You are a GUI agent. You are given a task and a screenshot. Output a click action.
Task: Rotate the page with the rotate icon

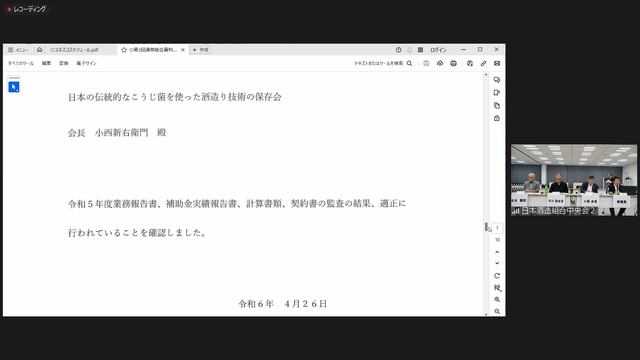tap(497, 276)
